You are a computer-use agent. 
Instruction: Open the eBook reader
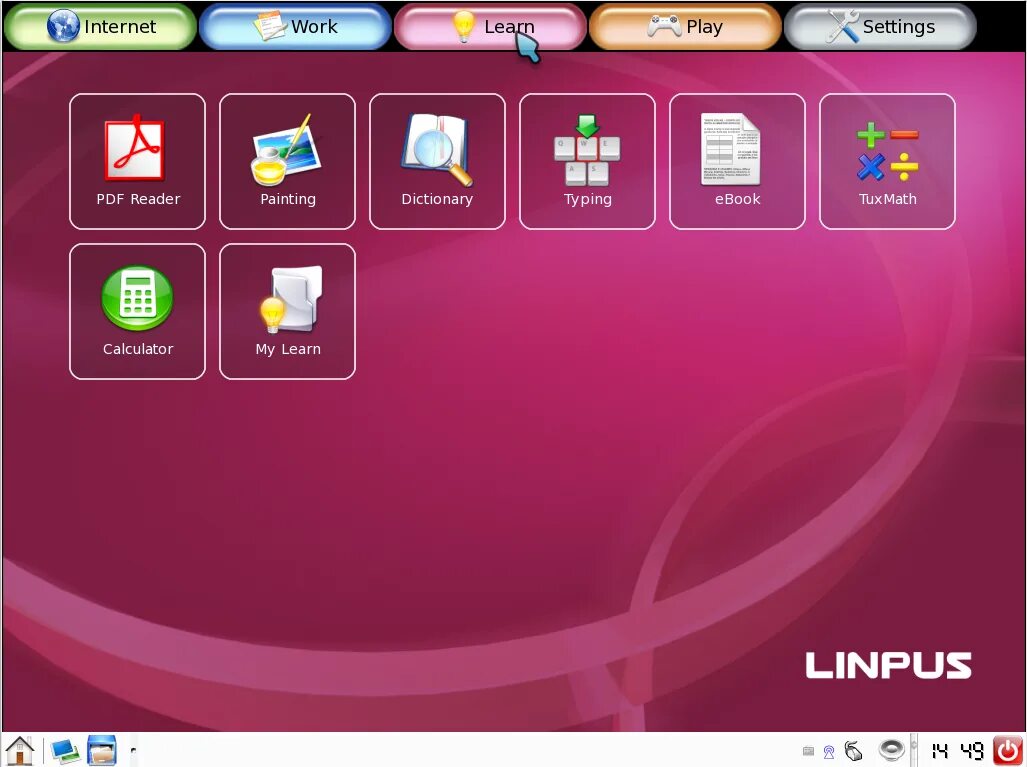(x=737, y=161)
